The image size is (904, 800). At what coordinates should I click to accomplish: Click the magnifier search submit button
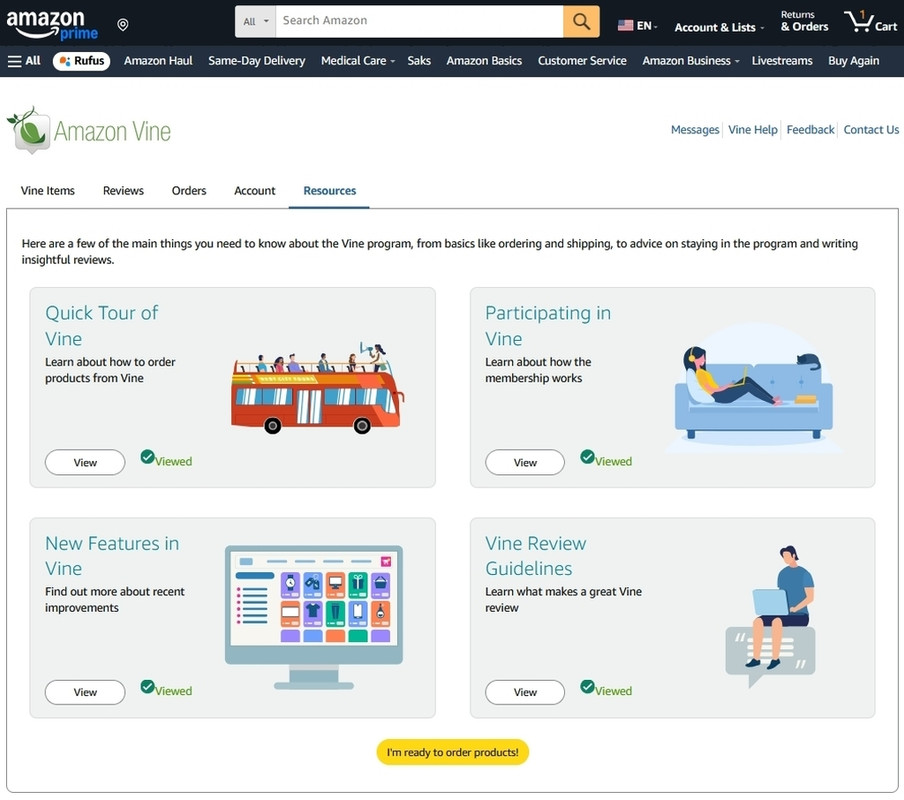(x=581, y=22)
